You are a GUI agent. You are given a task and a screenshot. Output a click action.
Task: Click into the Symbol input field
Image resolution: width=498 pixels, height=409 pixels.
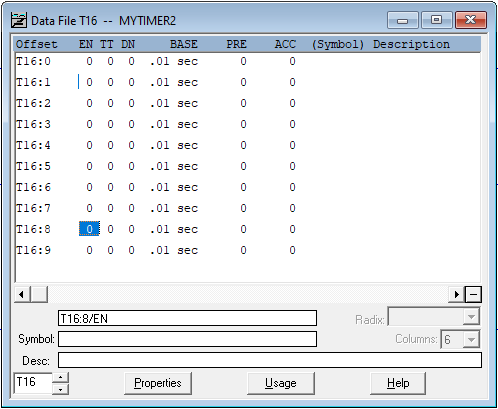pos(187,339)
